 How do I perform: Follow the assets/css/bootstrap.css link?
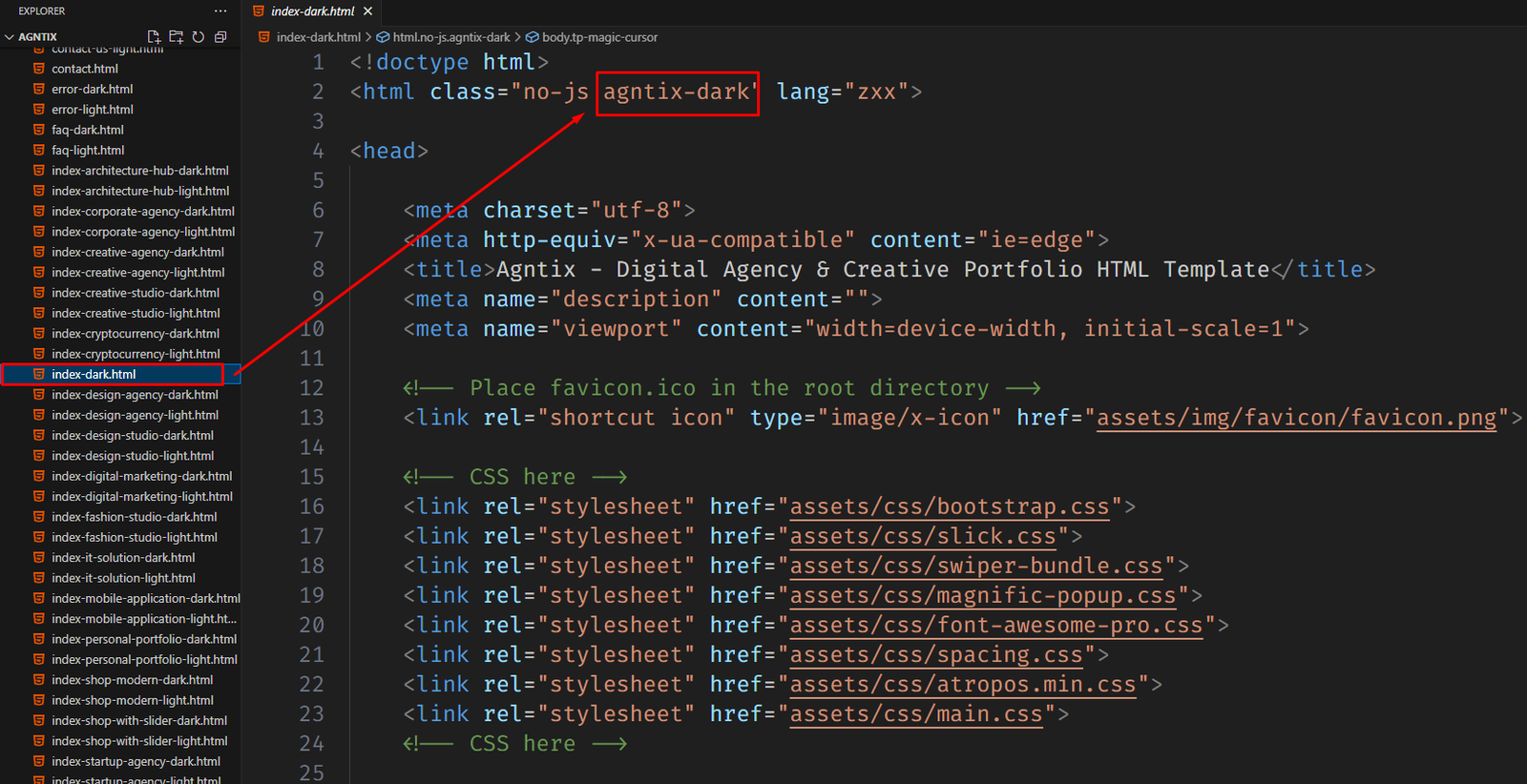(x=950, y=506)
